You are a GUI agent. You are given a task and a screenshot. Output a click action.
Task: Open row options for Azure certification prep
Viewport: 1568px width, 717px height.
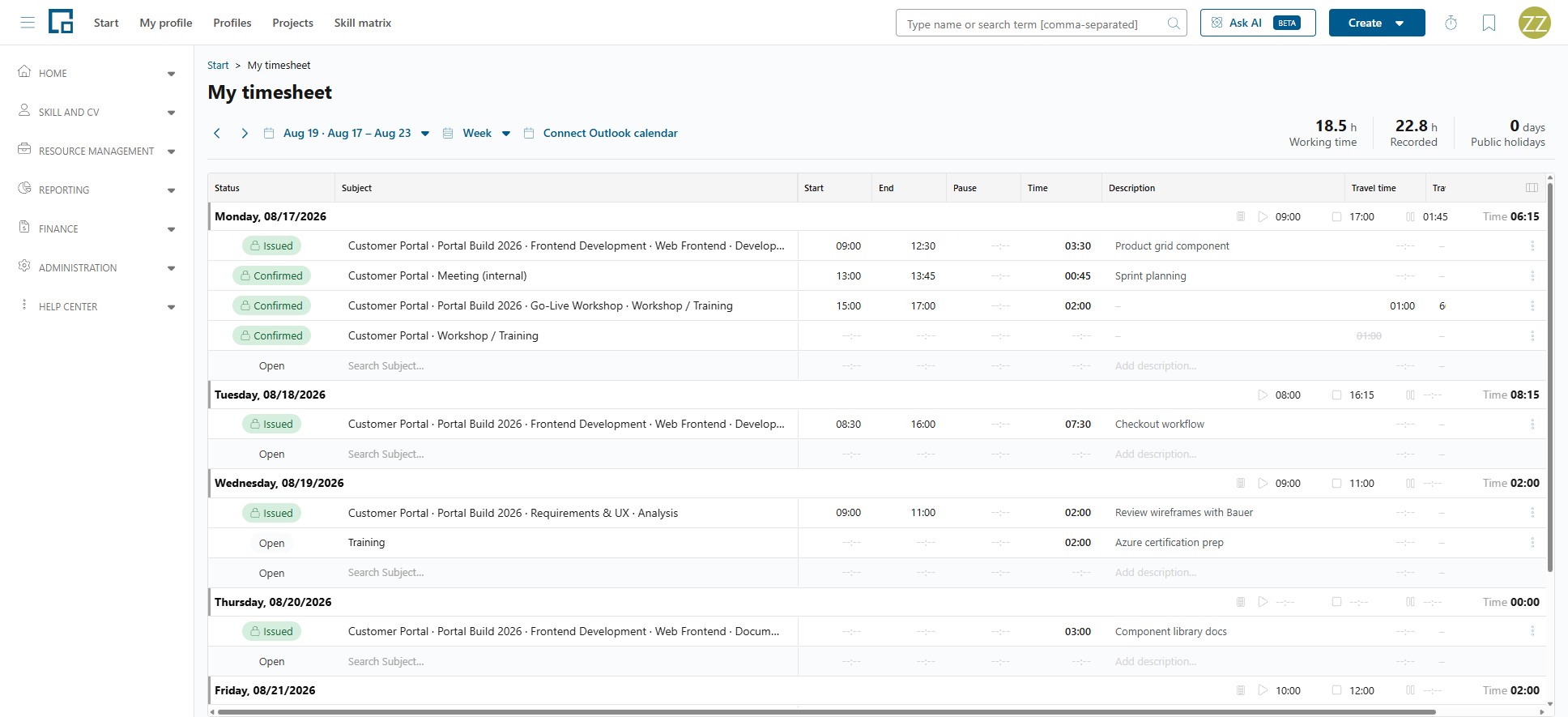click(1532, 543)
